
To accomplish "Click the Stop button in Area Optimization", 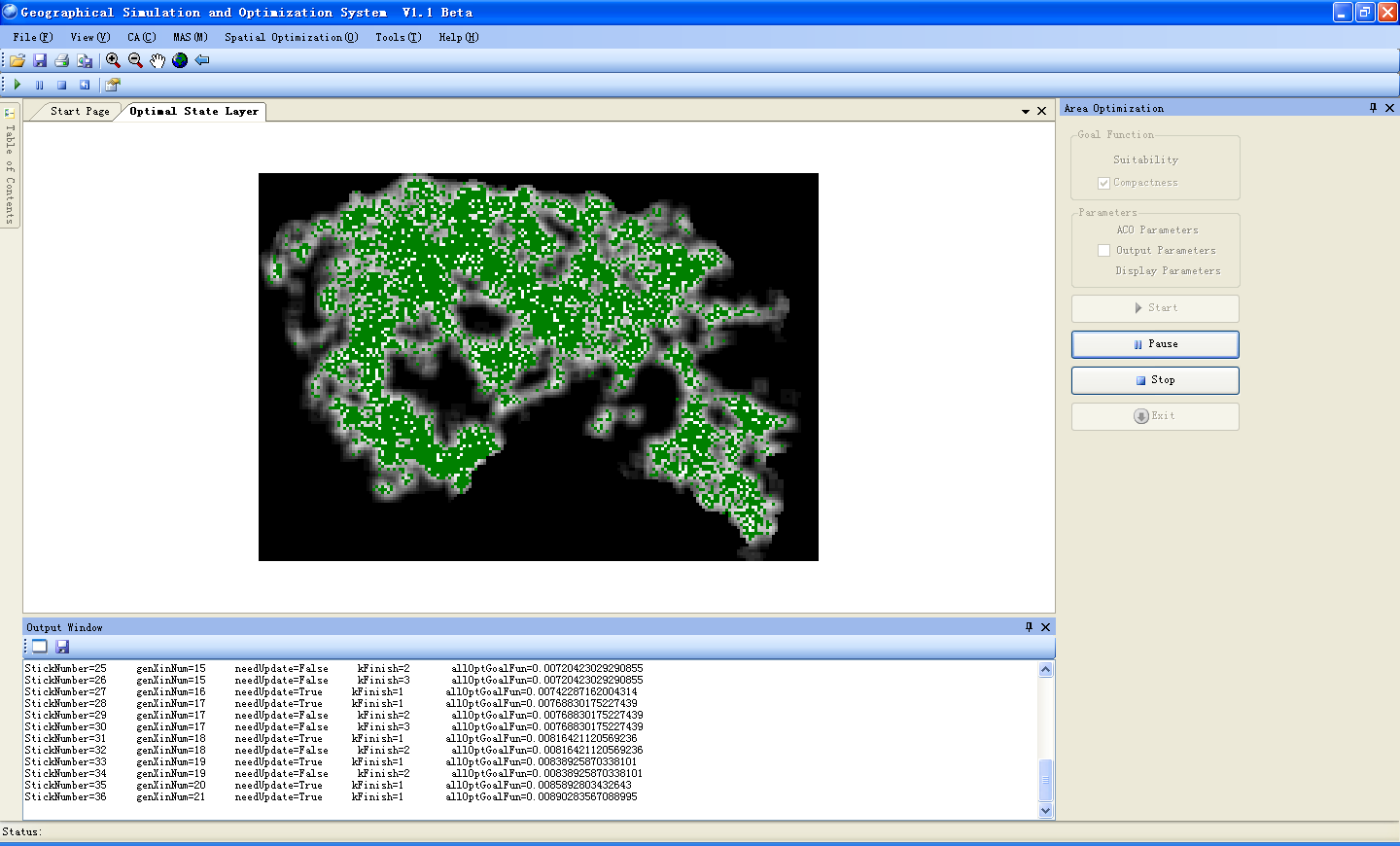I will point(1155,380).
